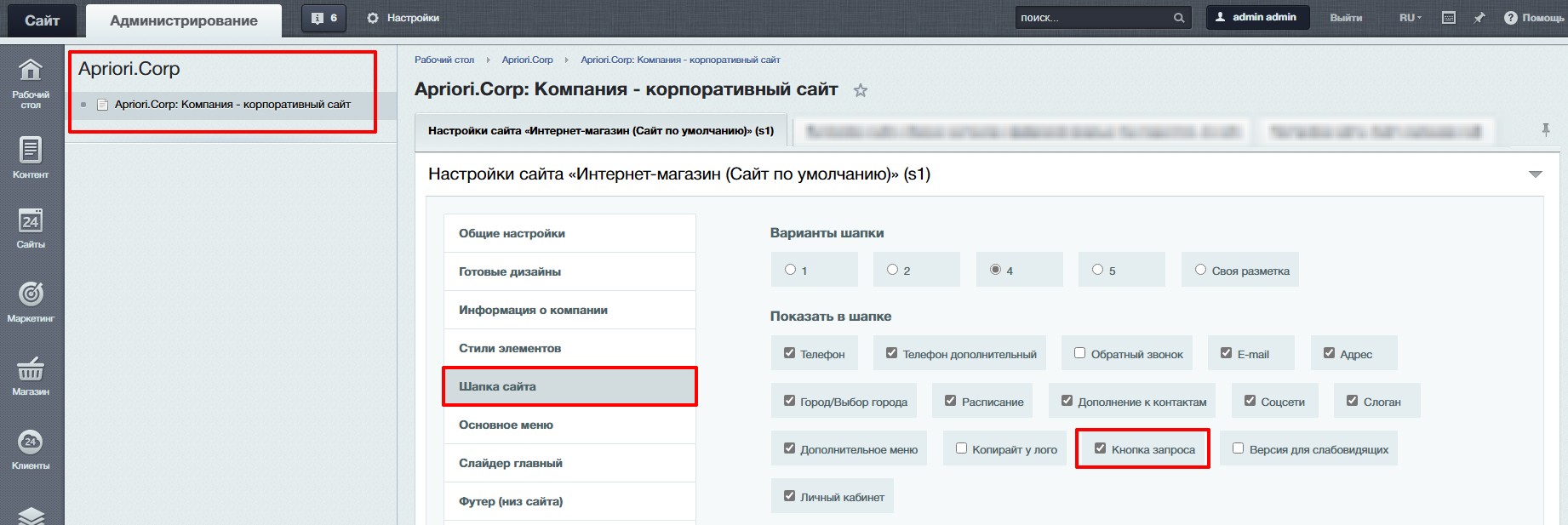Check the Версия для слабовидящих option

[x=1238, y=448]
